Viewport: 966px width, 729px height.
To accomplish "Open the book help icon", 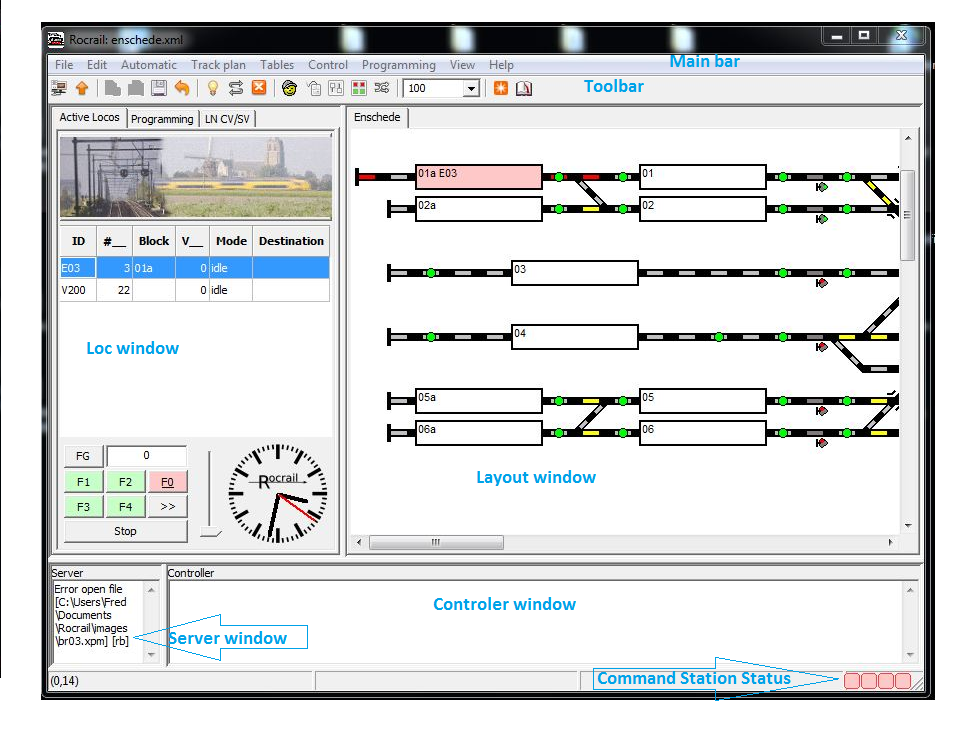I will (524, 88).
